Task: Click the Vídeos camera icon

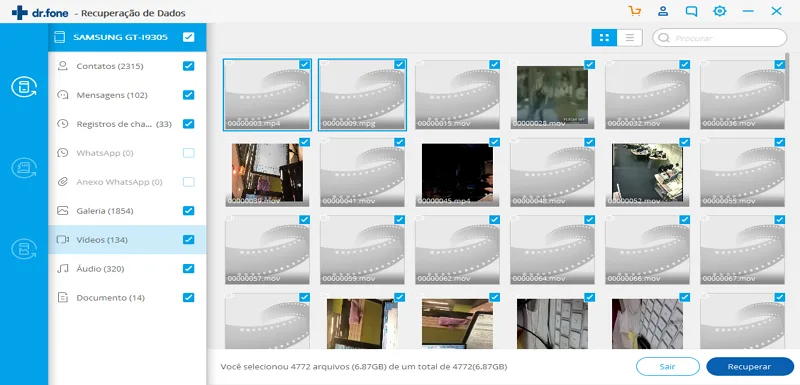Action: pos(63,240)
